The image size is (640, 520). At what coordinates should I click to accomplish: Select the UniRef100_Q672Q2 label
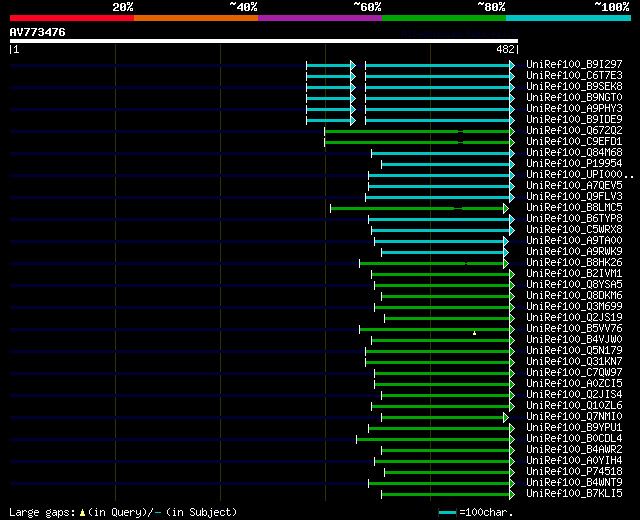[x=574, y=131]
